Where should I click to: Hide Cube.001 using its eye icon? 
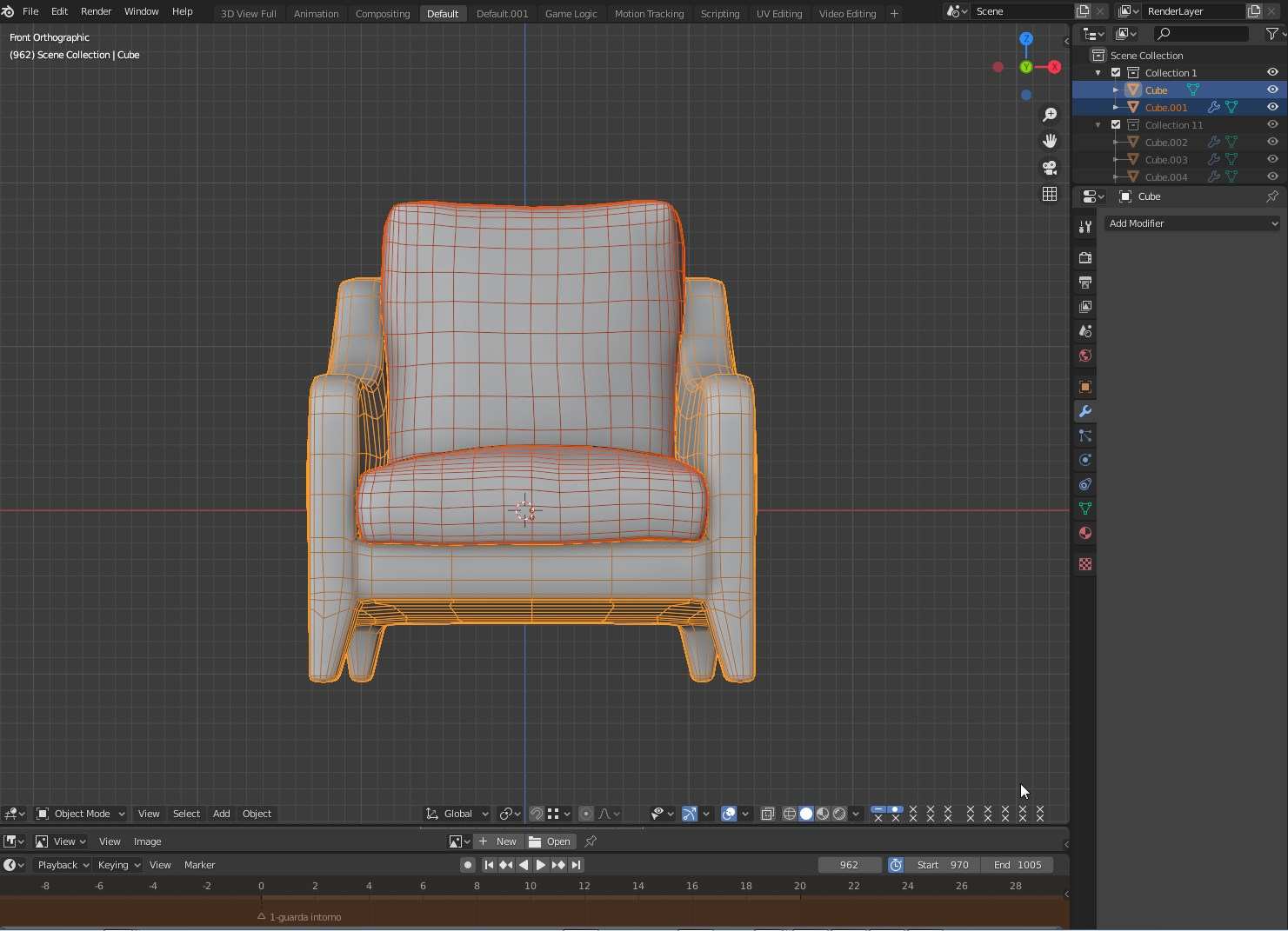[1271, 107]
